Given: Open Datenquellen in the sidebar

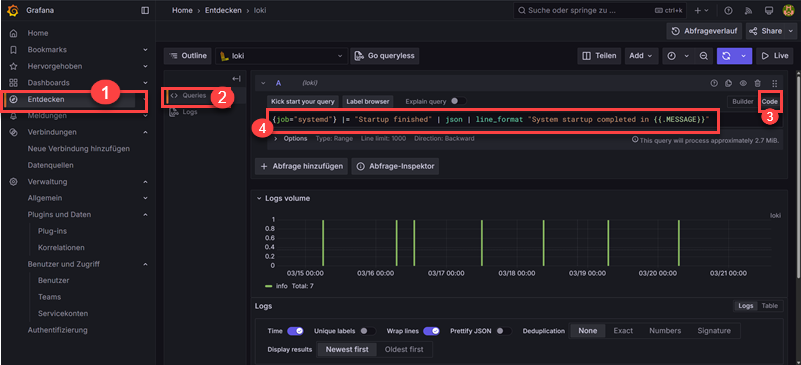Looking at the screenshot, I should pos(51,165).
